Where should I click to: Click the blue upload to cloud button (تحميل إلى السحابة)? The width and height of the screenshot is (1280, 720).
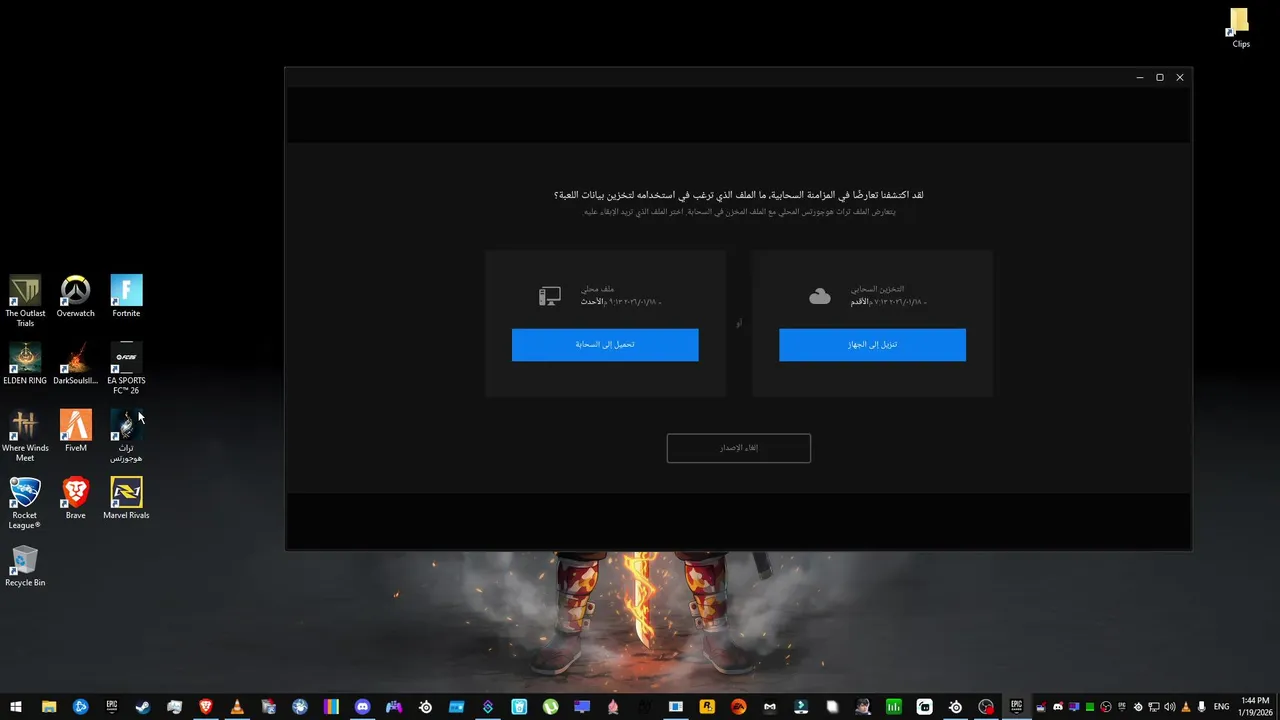pos(605,344)
